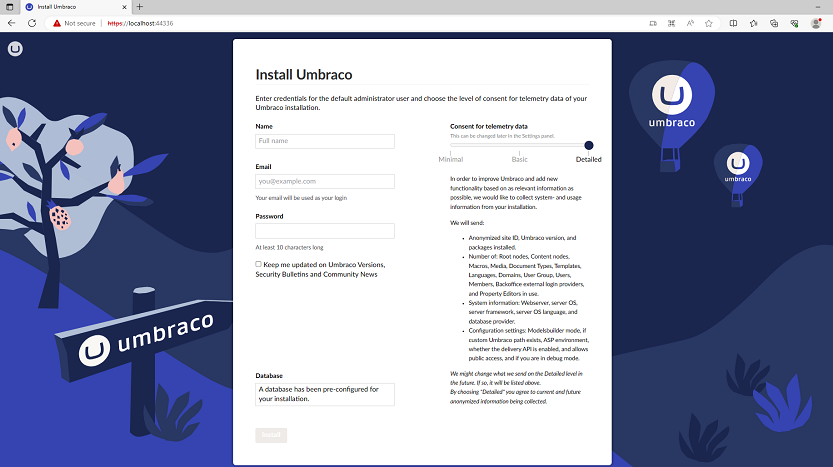Screen dimensions: 833x467
Task: Click the Install Umbraco heading
Action: pos(304,74)
